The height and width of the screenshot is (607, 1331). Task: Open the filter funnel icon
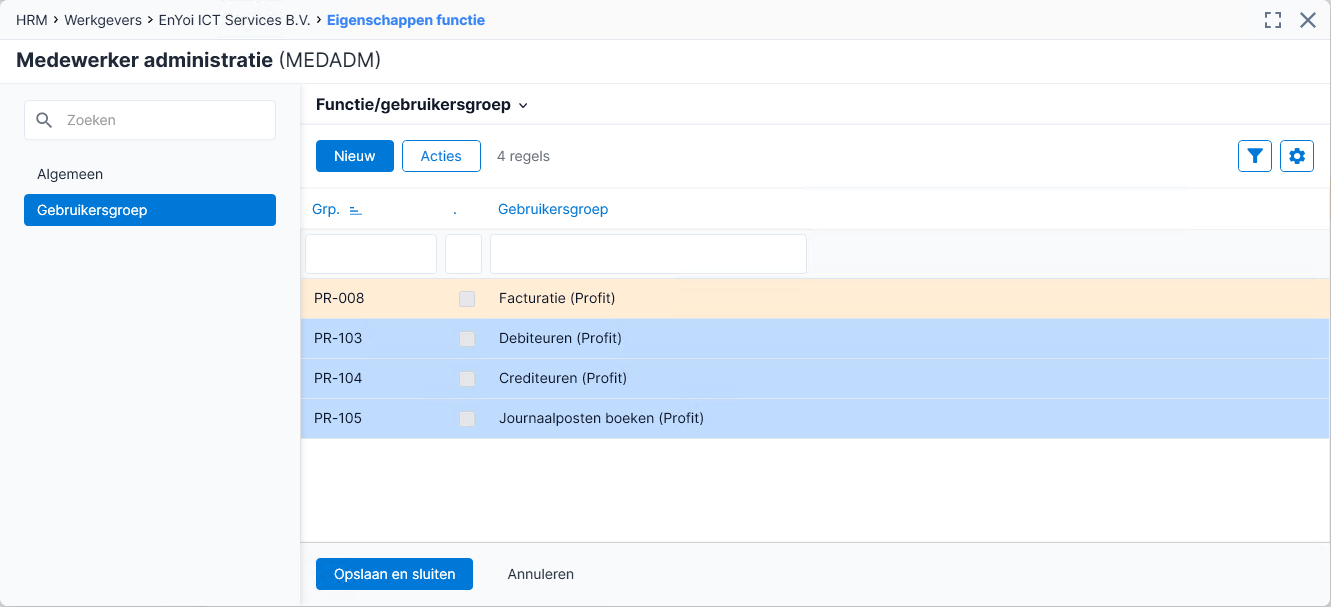click(x=1254, y=156)
